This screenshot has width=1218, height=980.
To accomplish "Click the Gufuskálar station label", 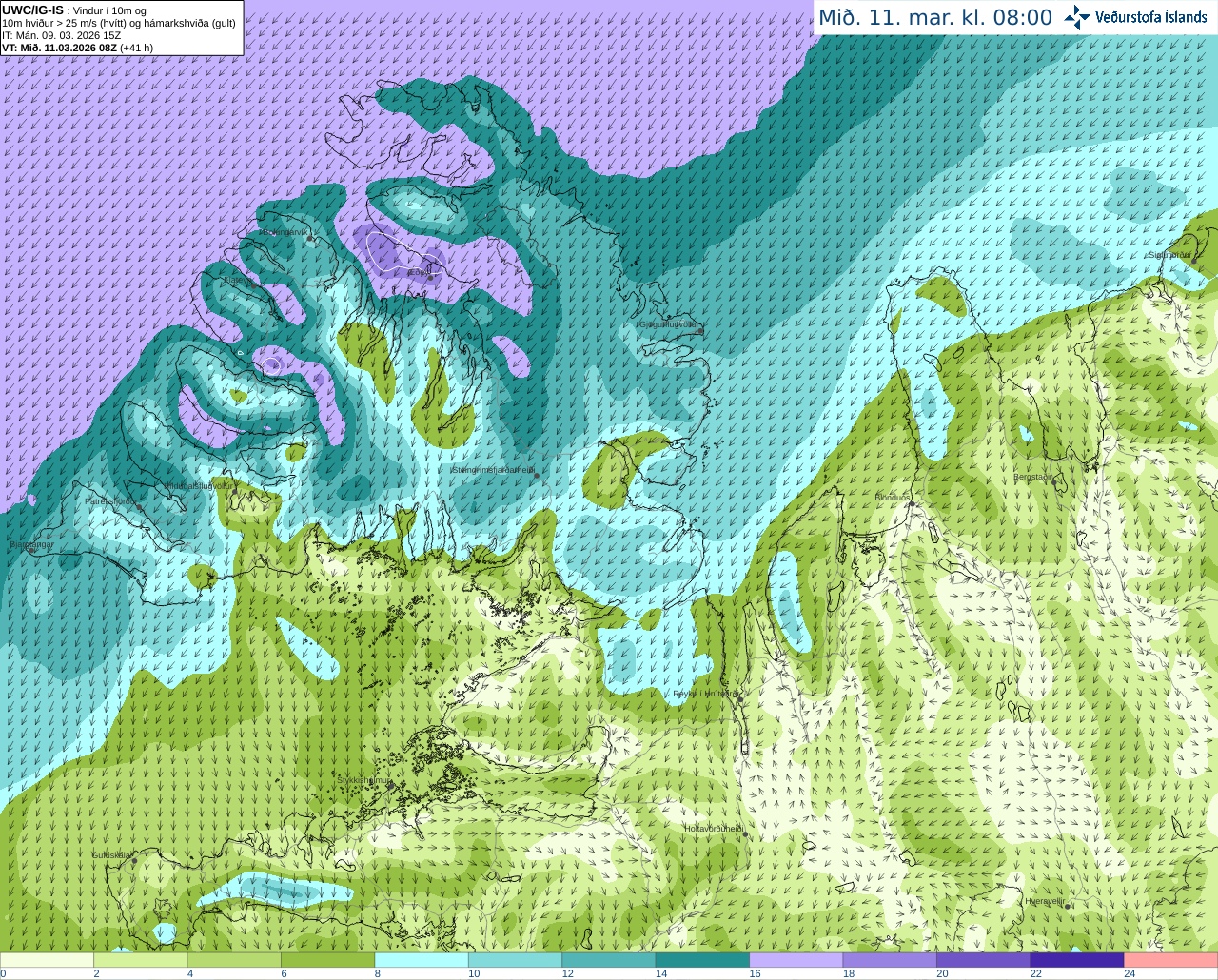I will 111,855.
